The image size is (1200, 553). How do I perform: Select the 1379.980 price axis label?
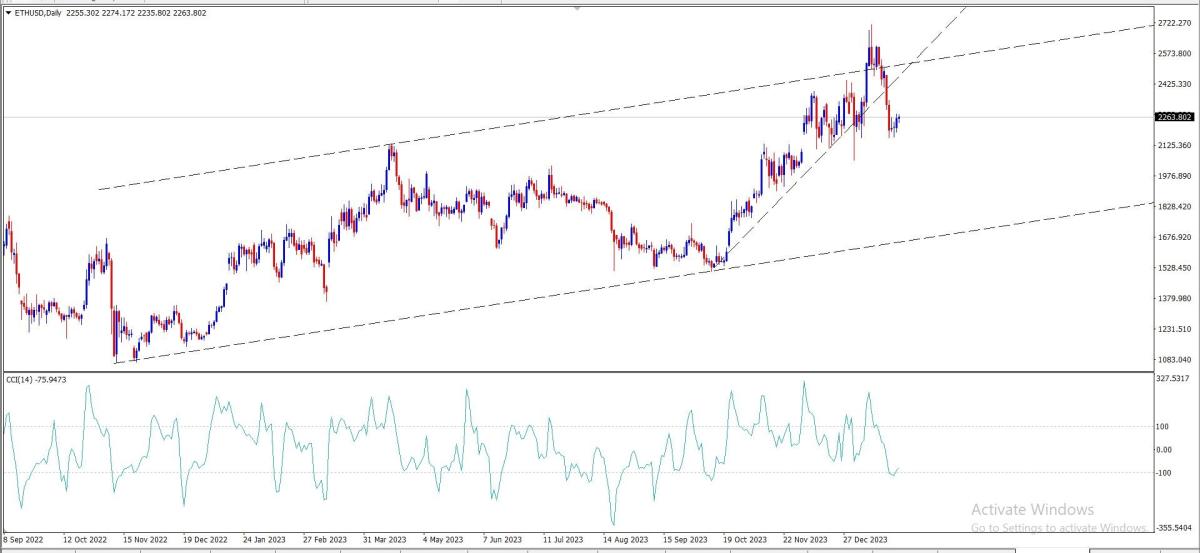click(x=1175, y=299)
